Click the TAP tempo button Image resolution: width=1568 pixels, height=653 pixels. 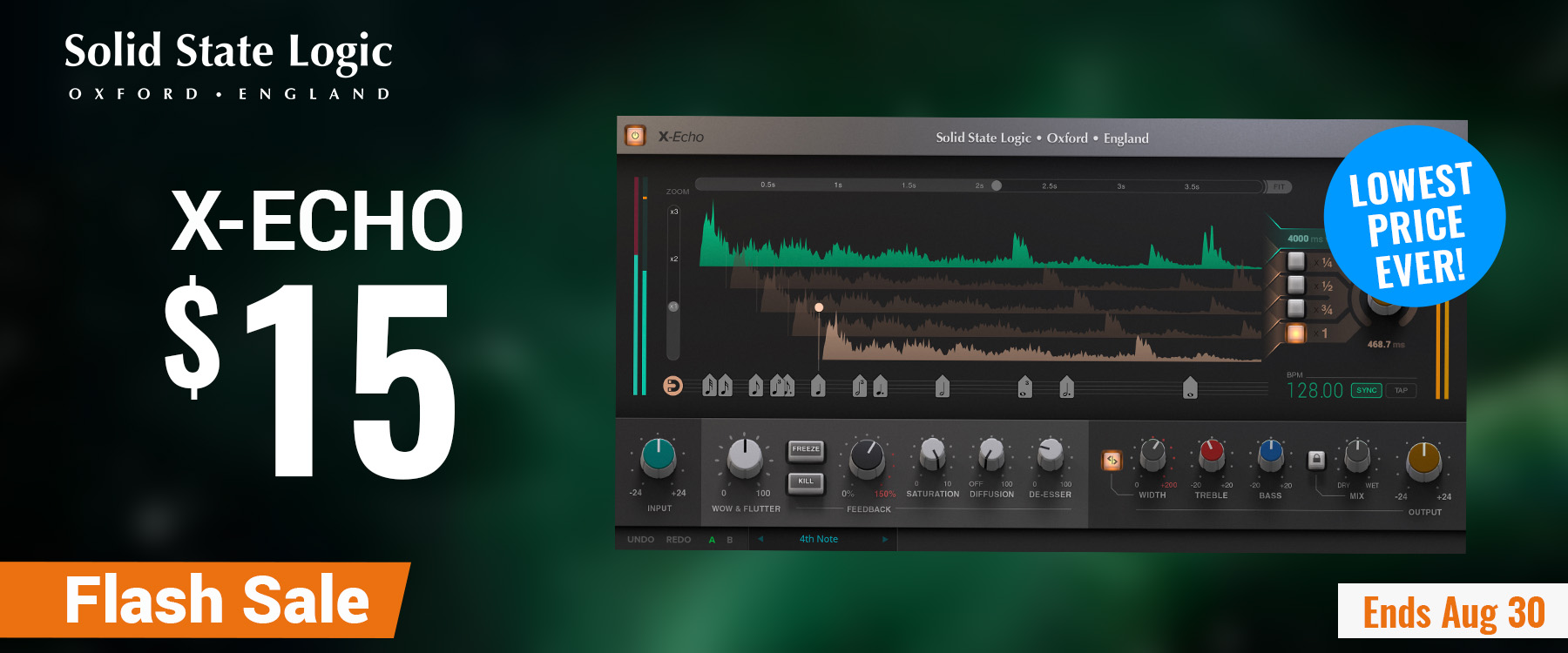(1402, 390)
